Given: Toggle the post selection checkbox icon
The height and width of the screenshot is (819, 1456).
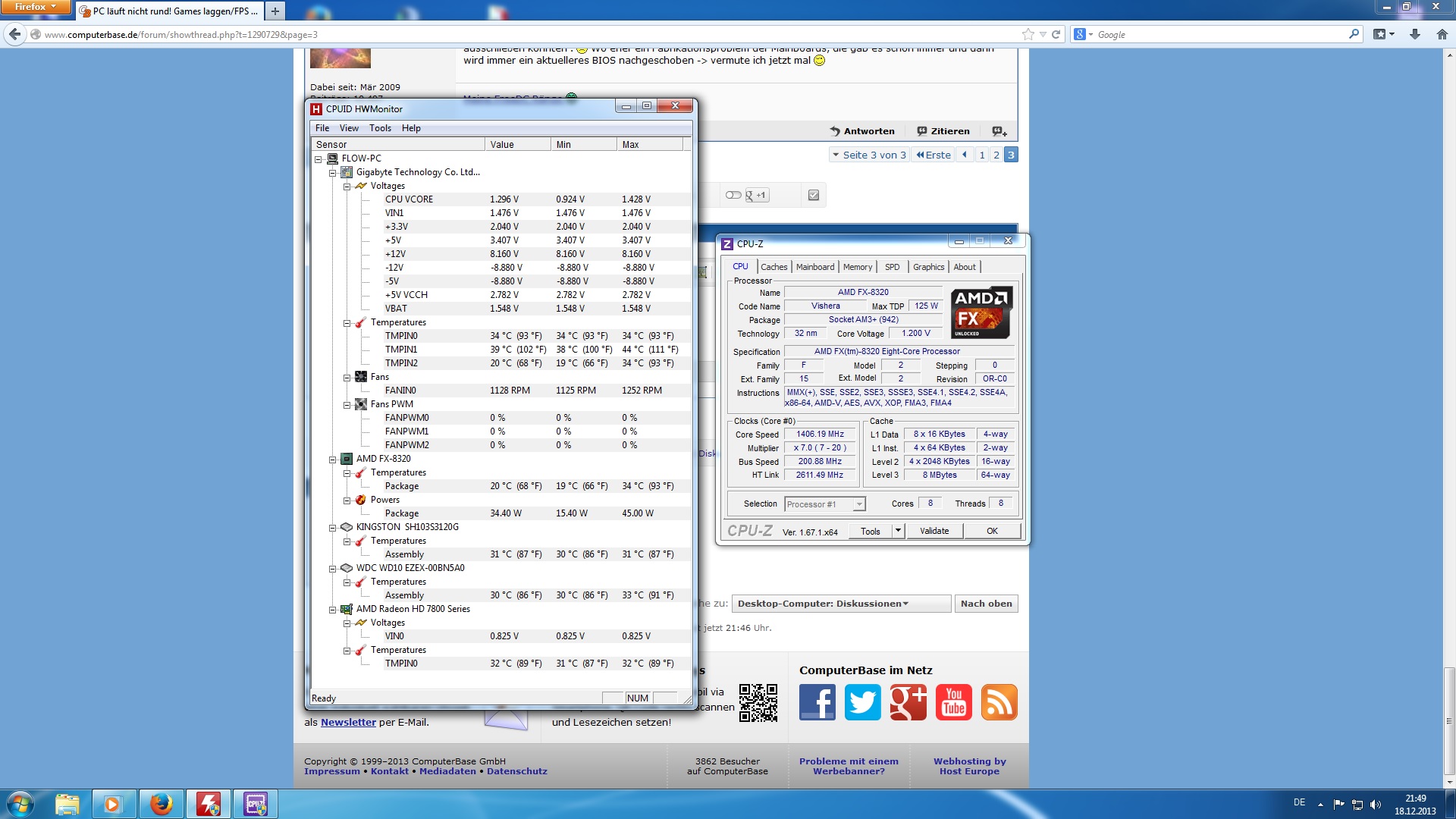Looking at the screenshot, I should pyautogui.click(x=814, y=195).
